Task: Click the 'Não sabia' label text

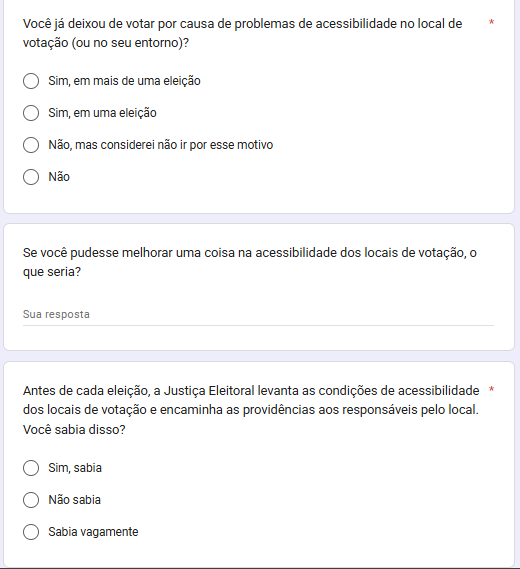Action: (x=74, y=500)
